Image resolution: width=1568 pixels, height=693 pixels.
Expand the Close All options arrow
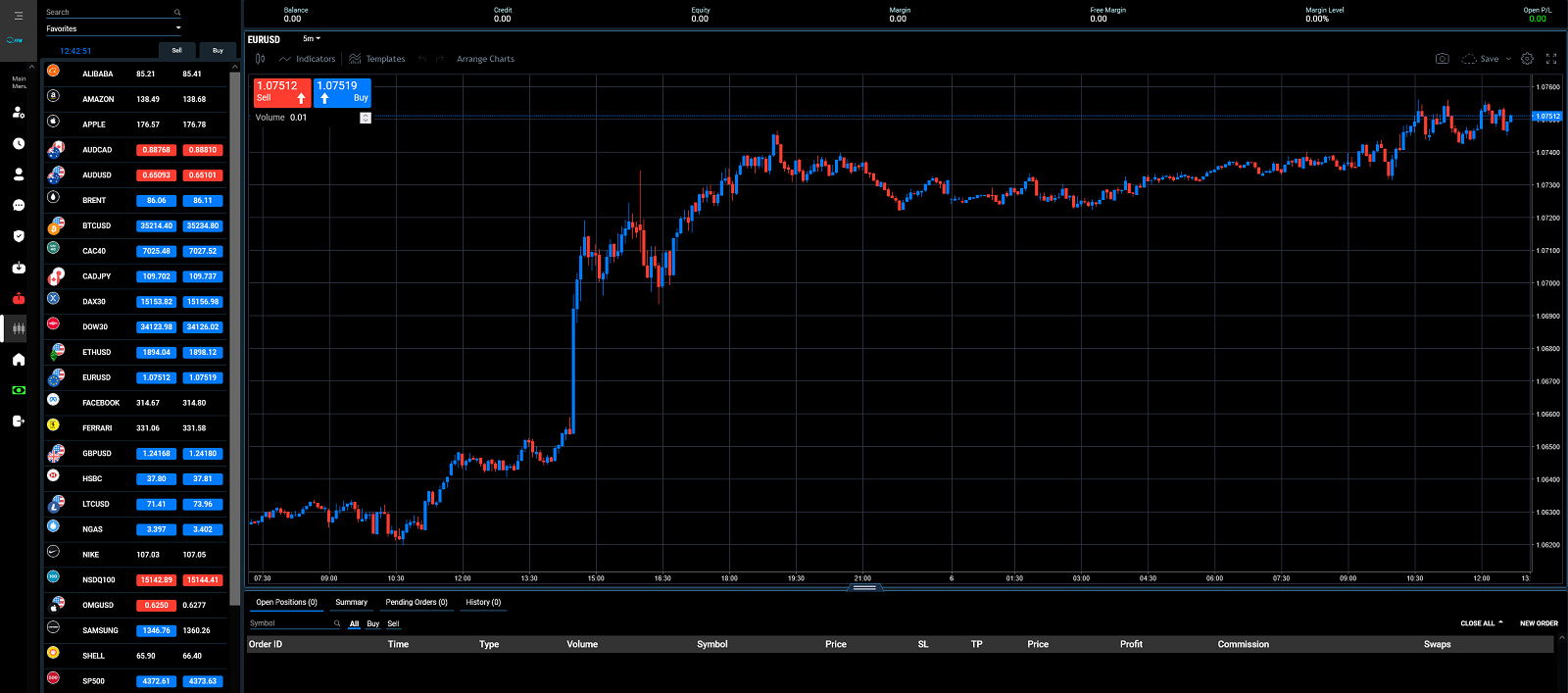pos(1500,622)
